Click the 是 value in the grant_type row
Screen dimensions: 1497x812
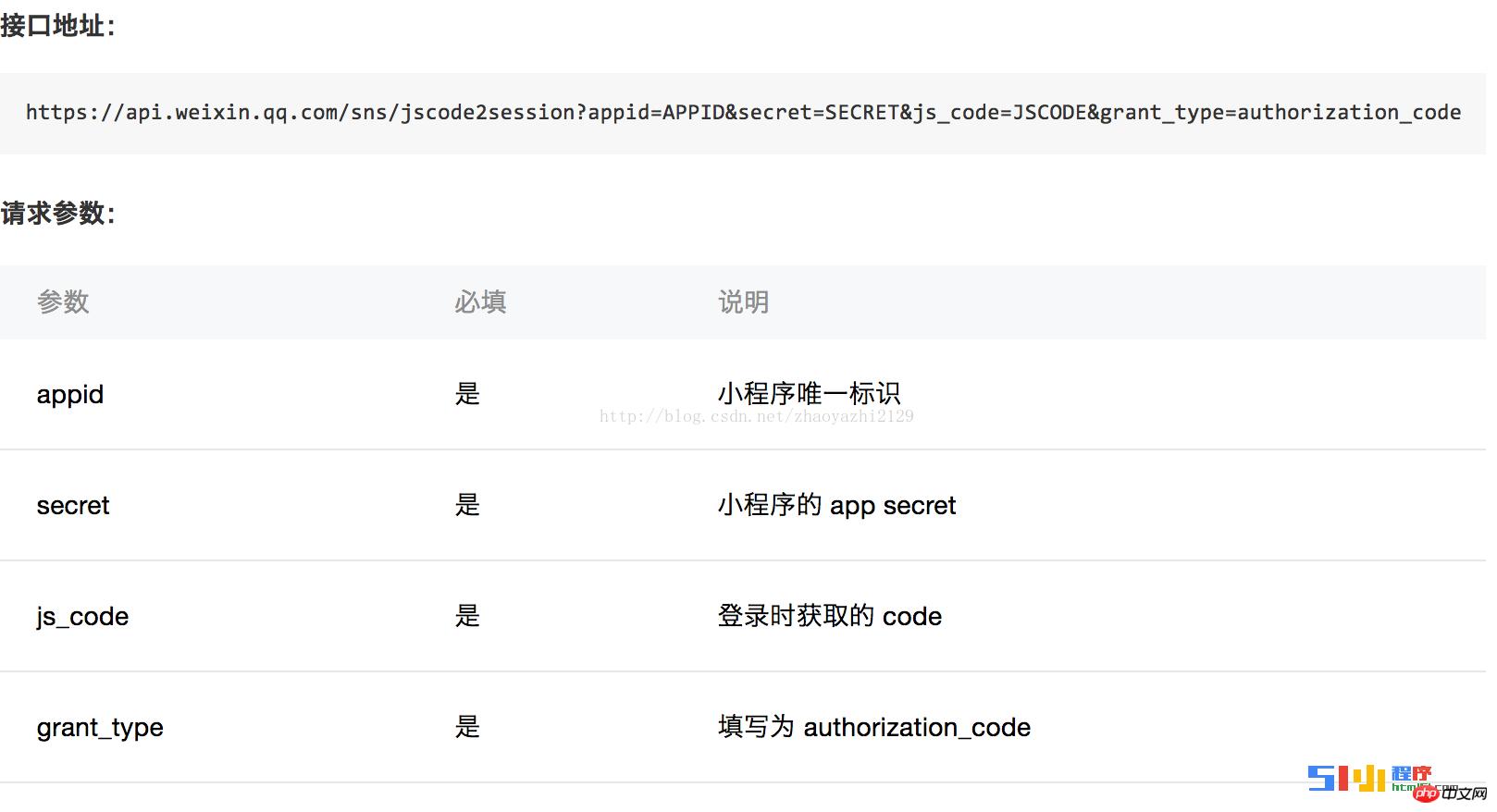click(468, 728)
